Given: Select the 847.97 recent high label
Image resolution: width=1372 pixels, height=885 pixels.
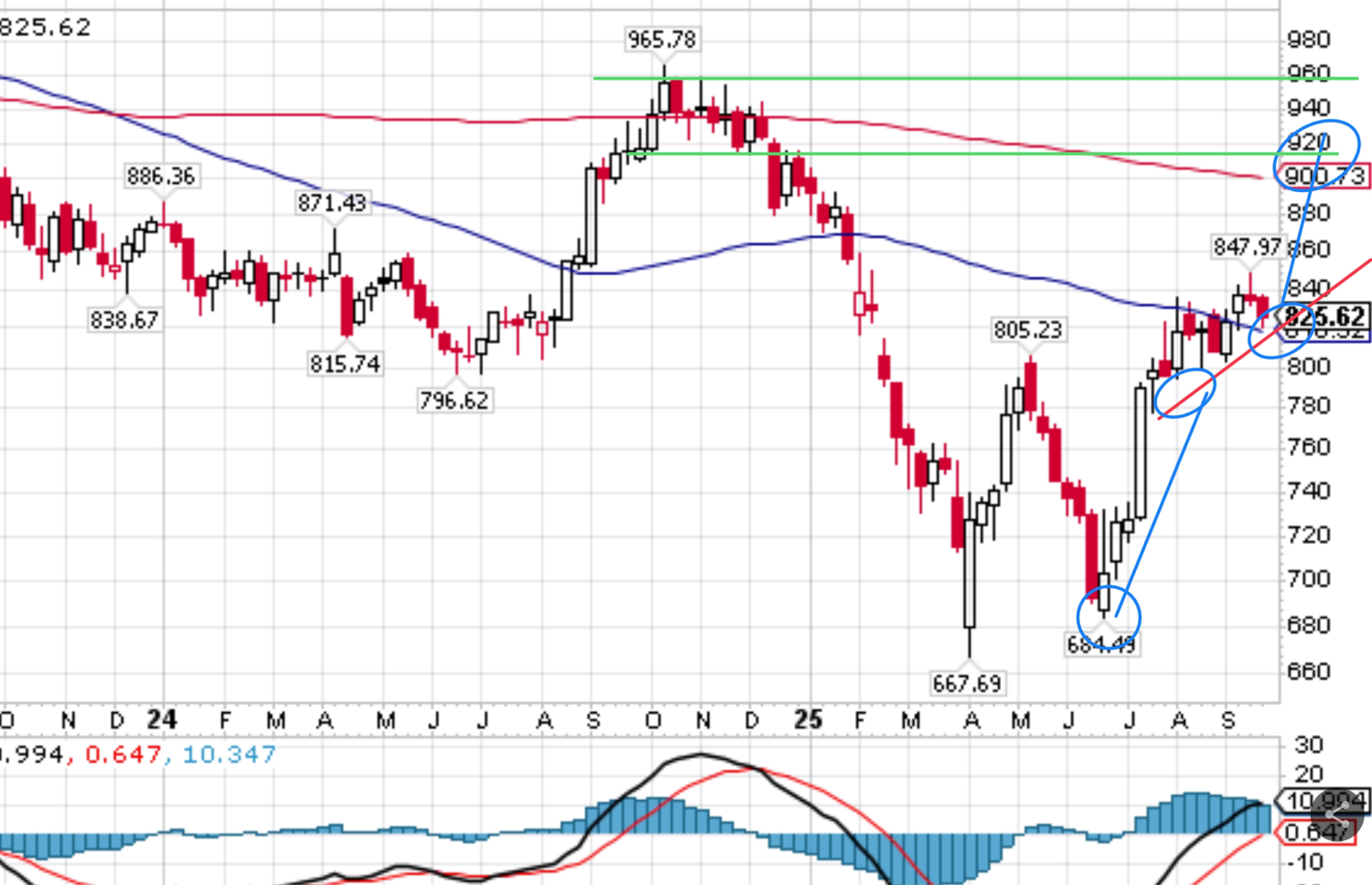Looking at the screenshot, I should click(x=1248, y=247).
